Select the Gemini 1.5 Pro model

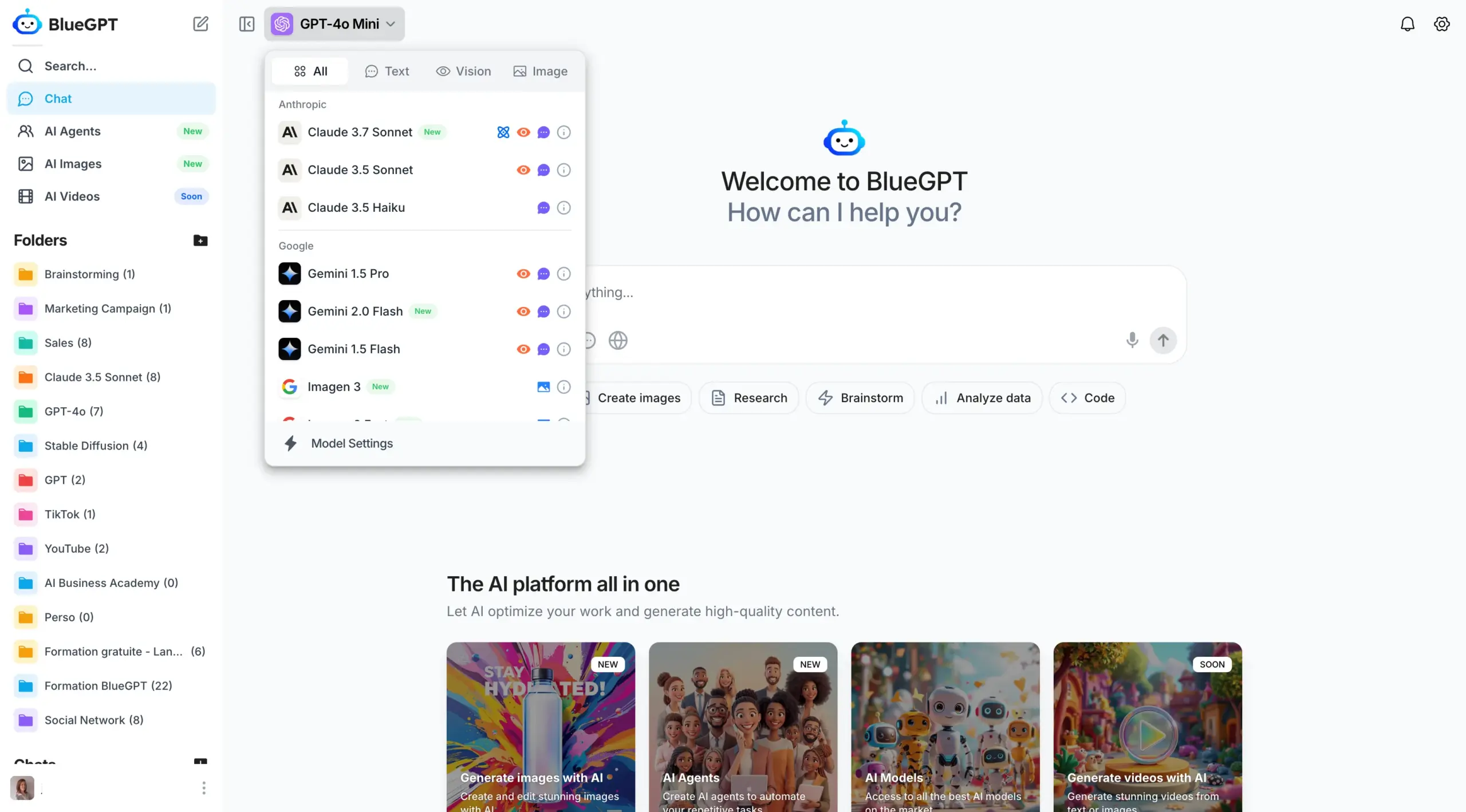pyautogui.click(x=425, y=274)
